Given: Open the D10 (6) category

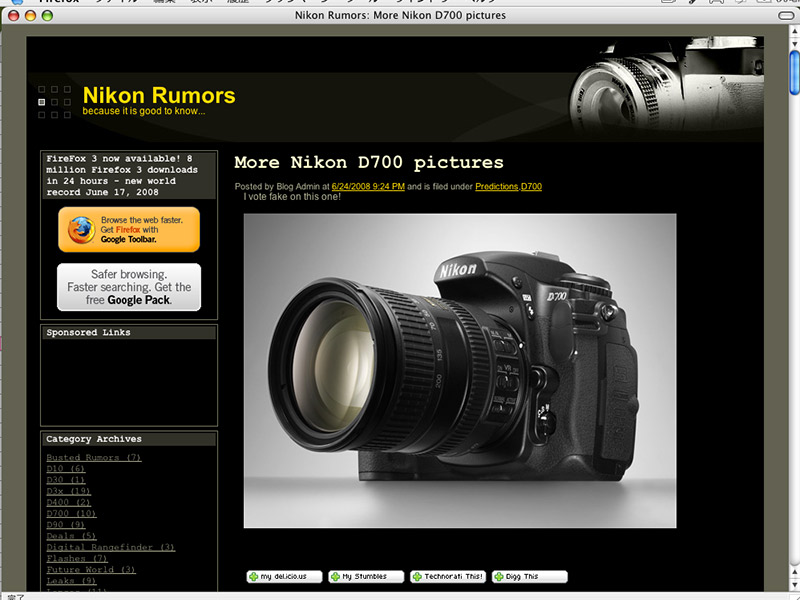Looking at the screenshot, I should (x=65, y=469).
